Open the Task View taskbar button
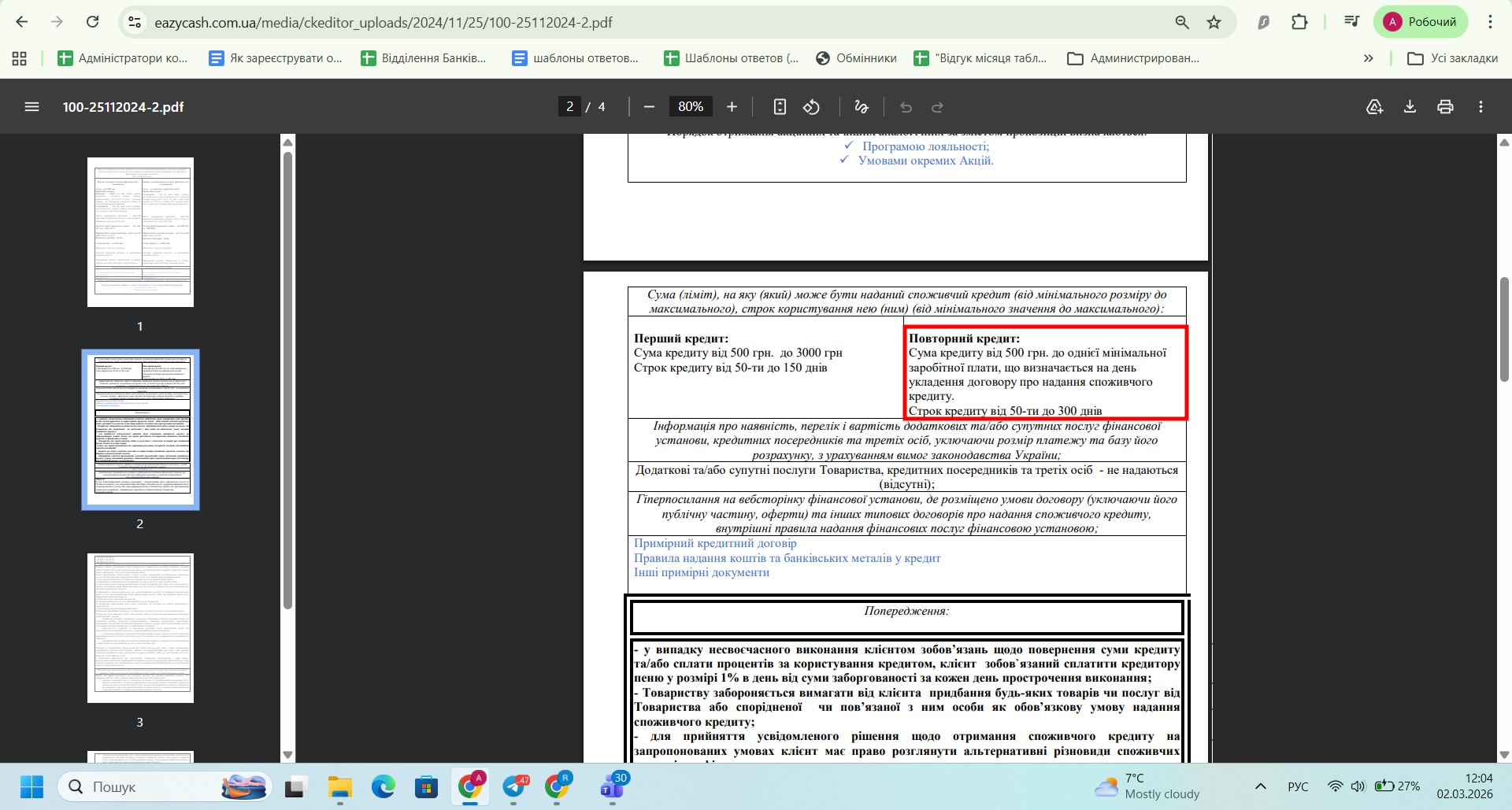 coord(295,786)
